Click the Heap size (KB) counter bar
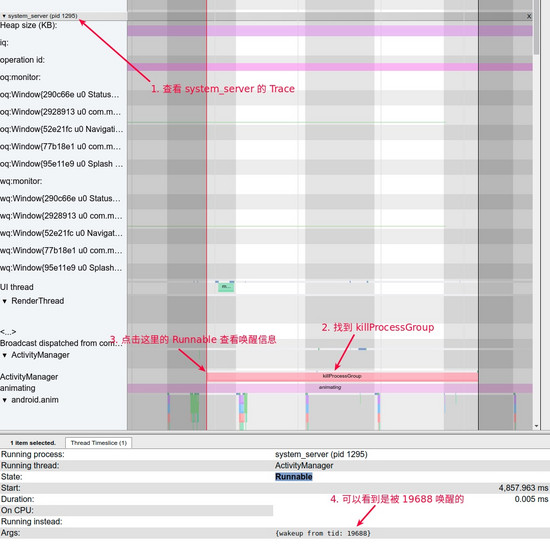The image size is (550, 557). [330, 31]
